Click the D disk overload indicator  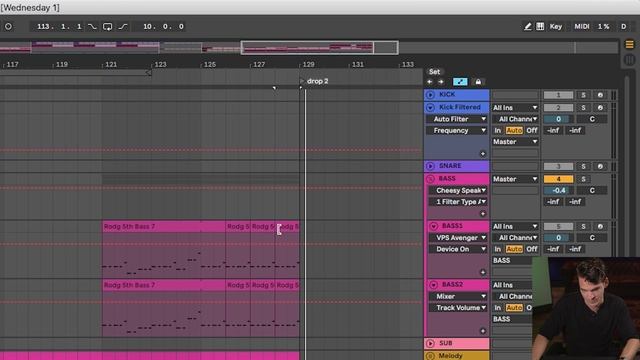click(623, 27)
